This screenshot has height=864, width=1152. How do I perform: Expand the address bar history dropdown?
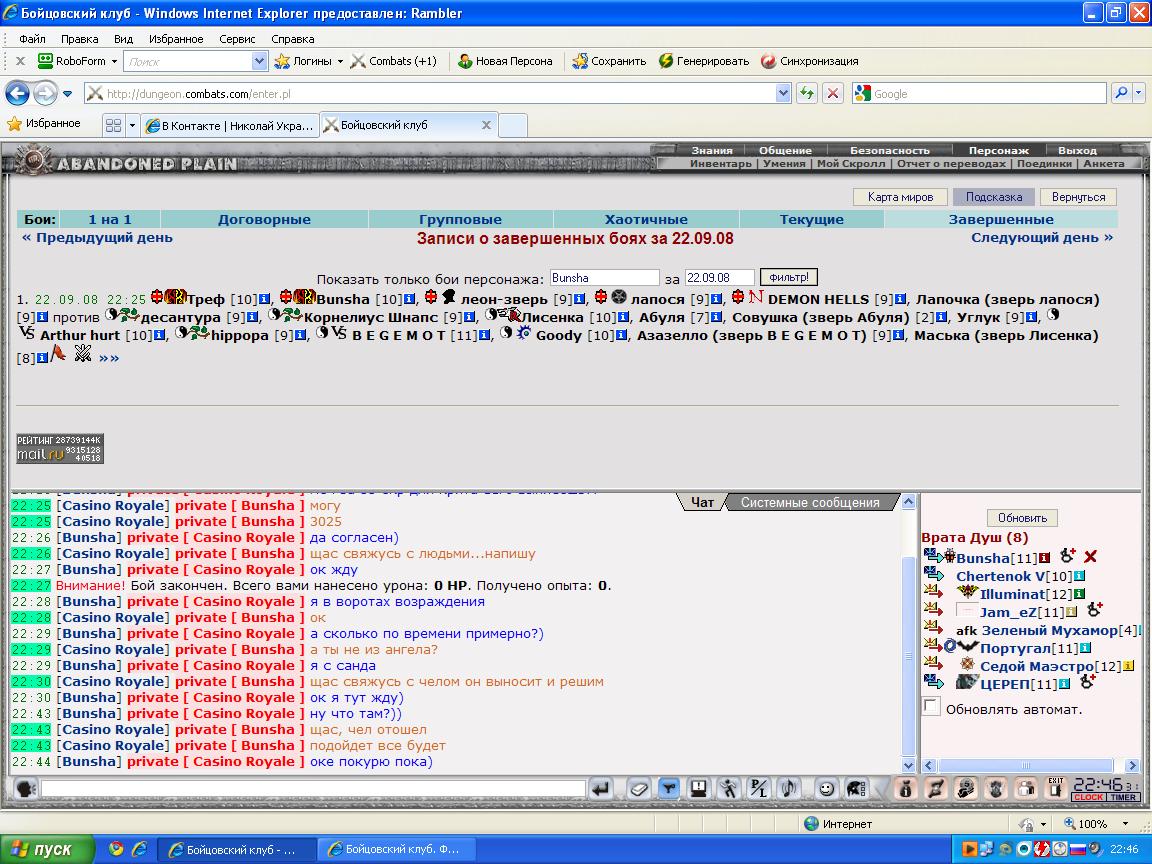click(x=782, y=93)
